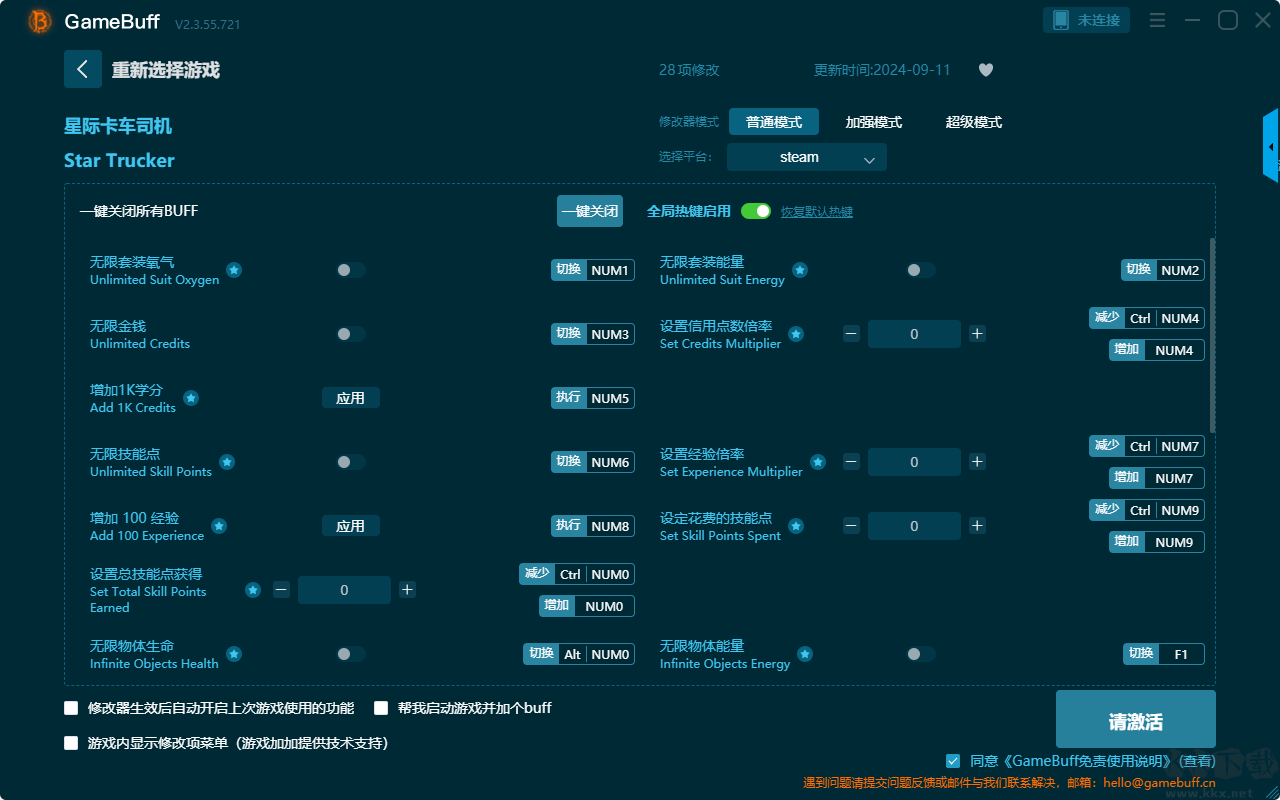The image size is (1280, 800).
Task: Uncheck the GameBuff disclaimer agreement checkbox
Action: tap(953, 761)
